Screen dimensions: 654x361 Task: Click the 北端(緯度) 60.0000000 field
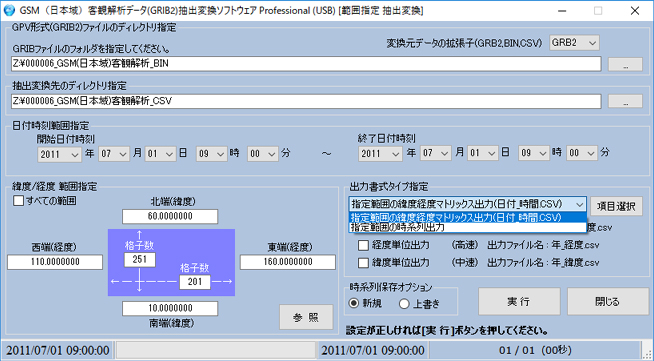(x=170, y=216)
